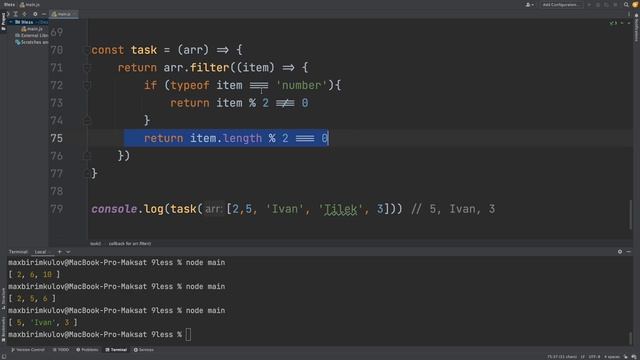Click line number 75 in the gutter
This screenshot has height=360, width=640.
57,138
